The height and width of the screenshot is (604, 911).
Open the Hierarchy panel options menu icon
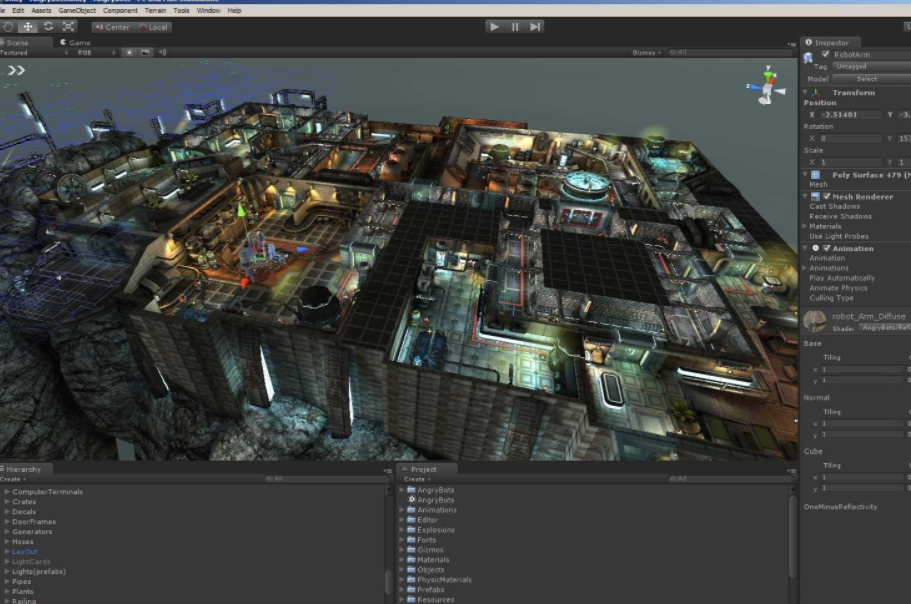(x=388, y=470)
